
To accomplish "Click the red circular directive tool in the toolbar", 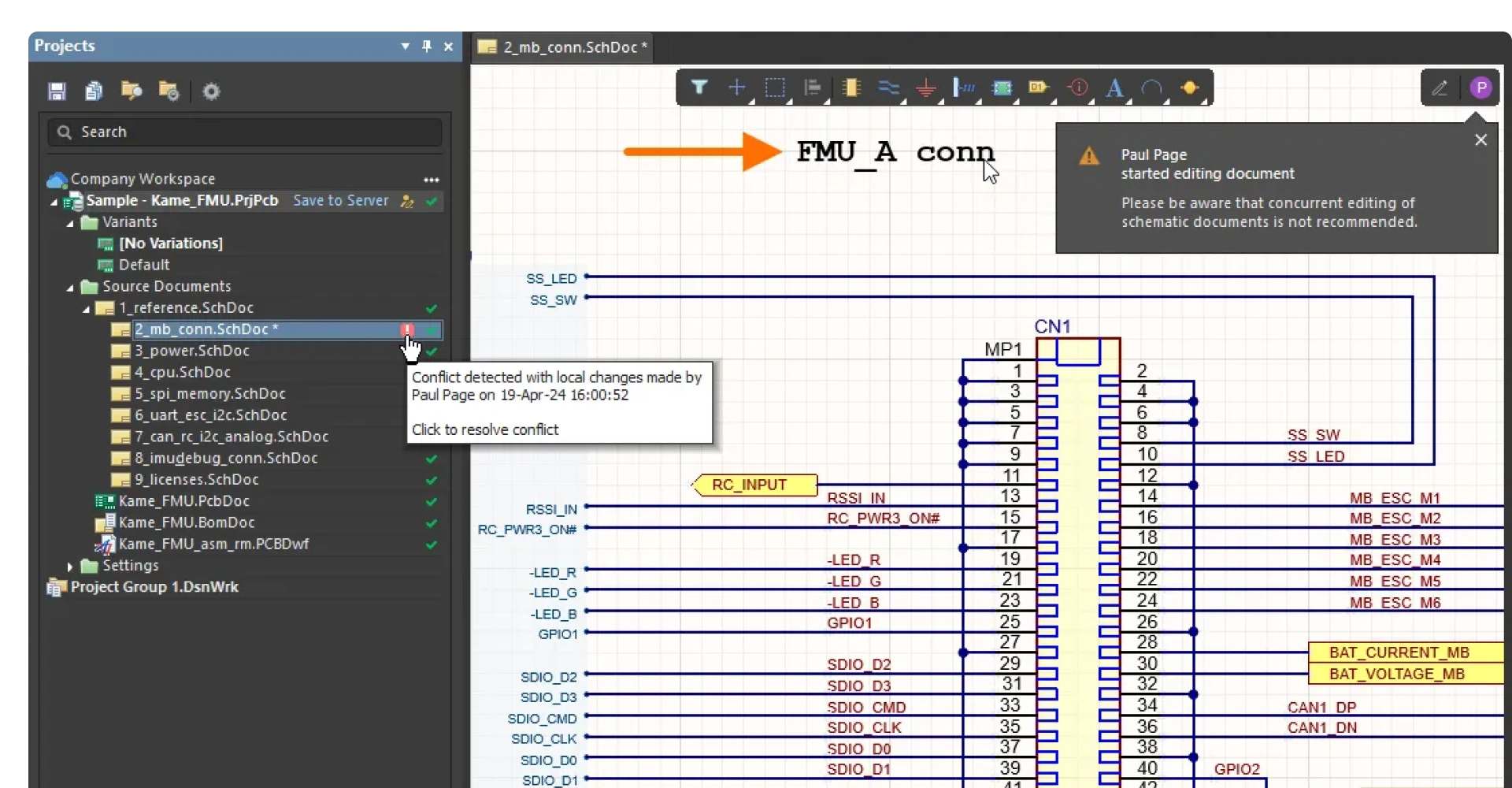I will point(1077,87).
